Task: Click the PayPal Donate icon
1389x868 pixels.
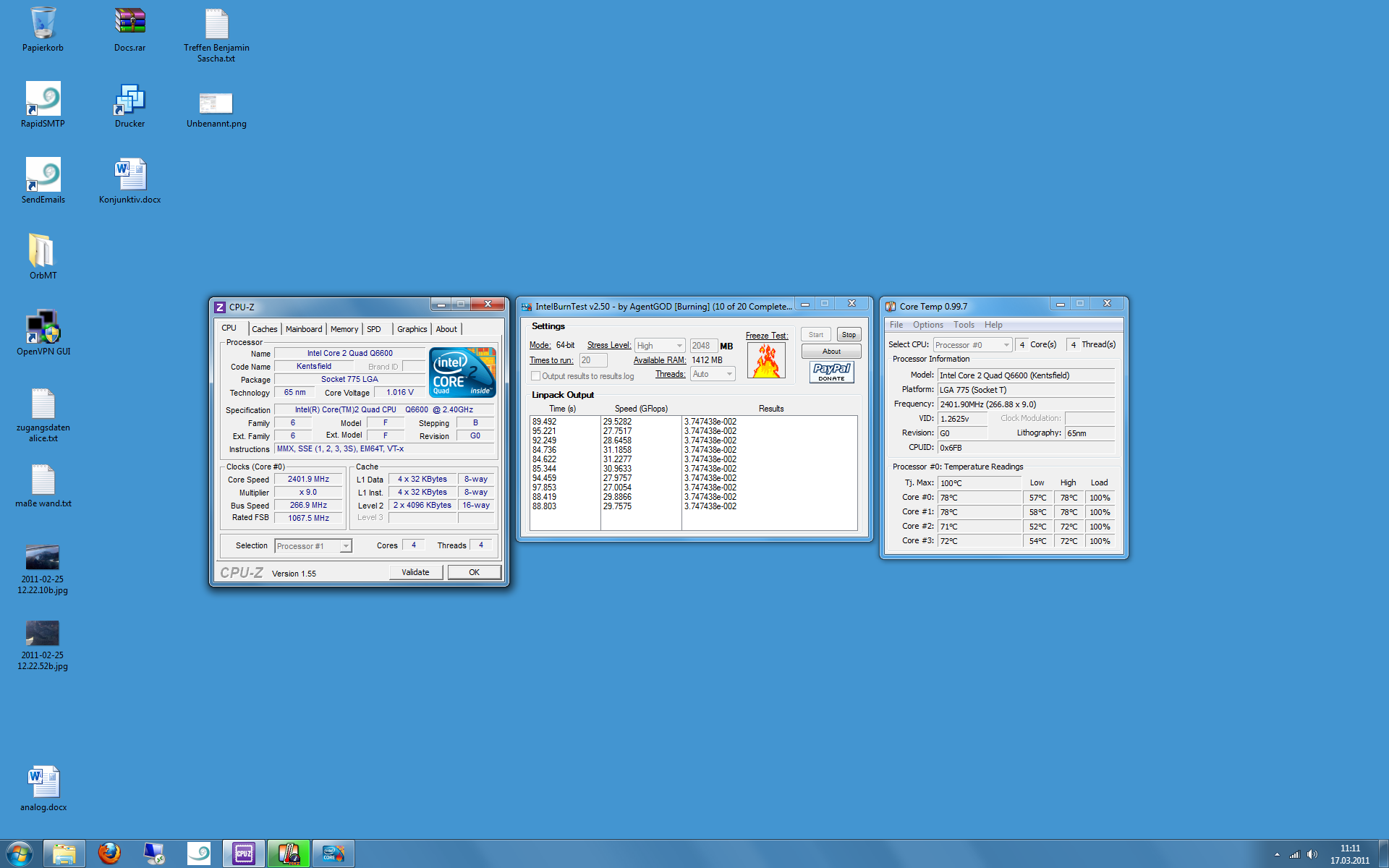Action: click(x=831, y=372)
